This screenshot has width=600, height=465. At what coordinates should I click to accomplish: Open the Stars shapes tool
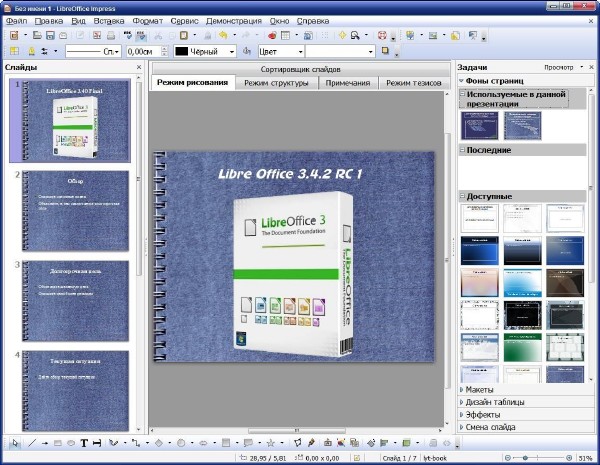(x=270, y=442)
